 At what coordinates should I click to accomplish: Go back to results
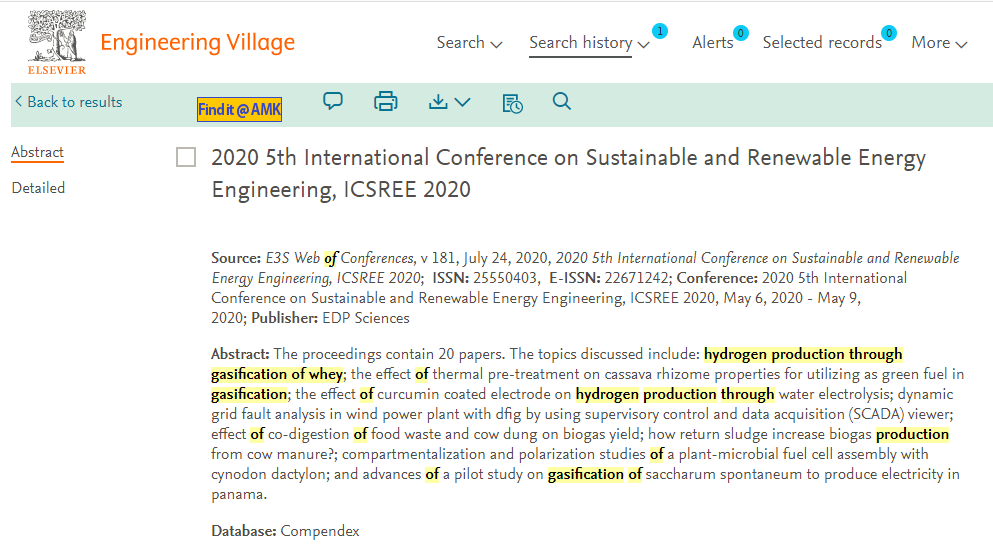coord(68,102)
